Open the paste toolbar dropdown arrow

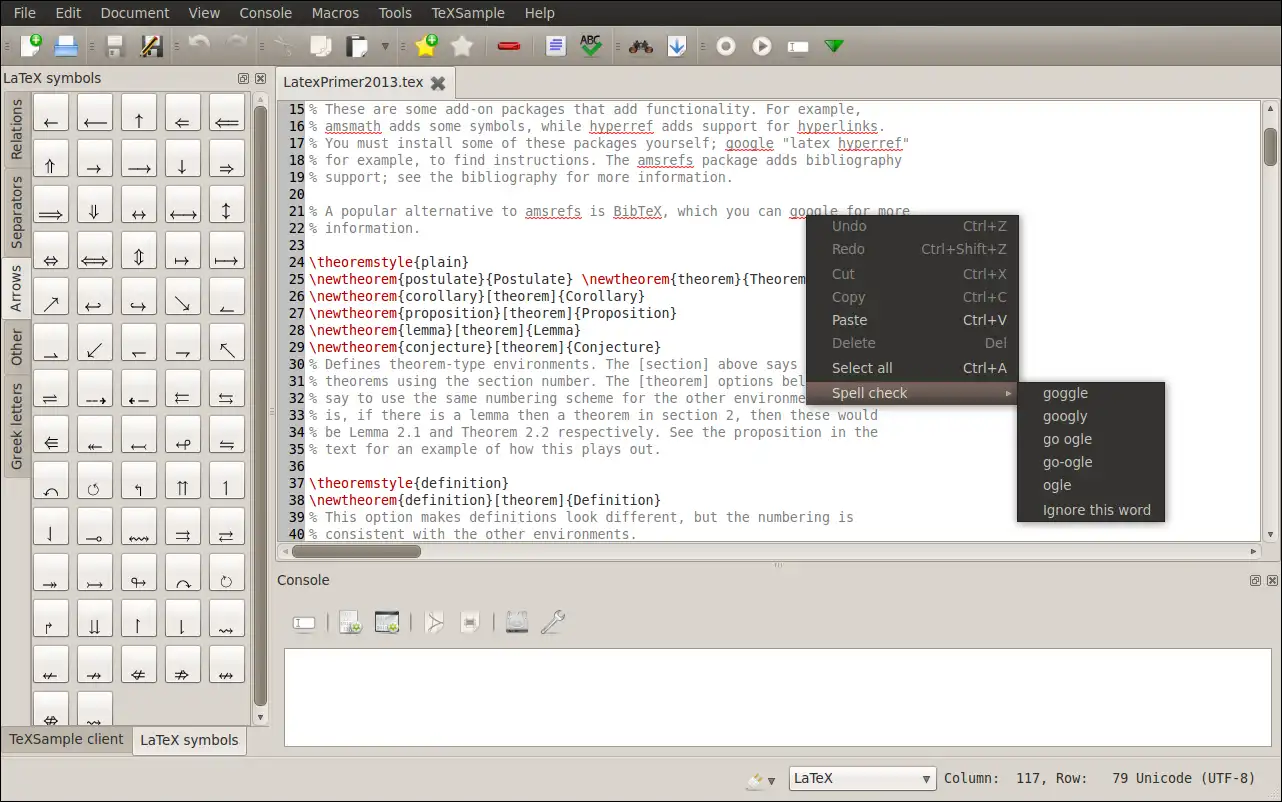[x=385, y=46]
